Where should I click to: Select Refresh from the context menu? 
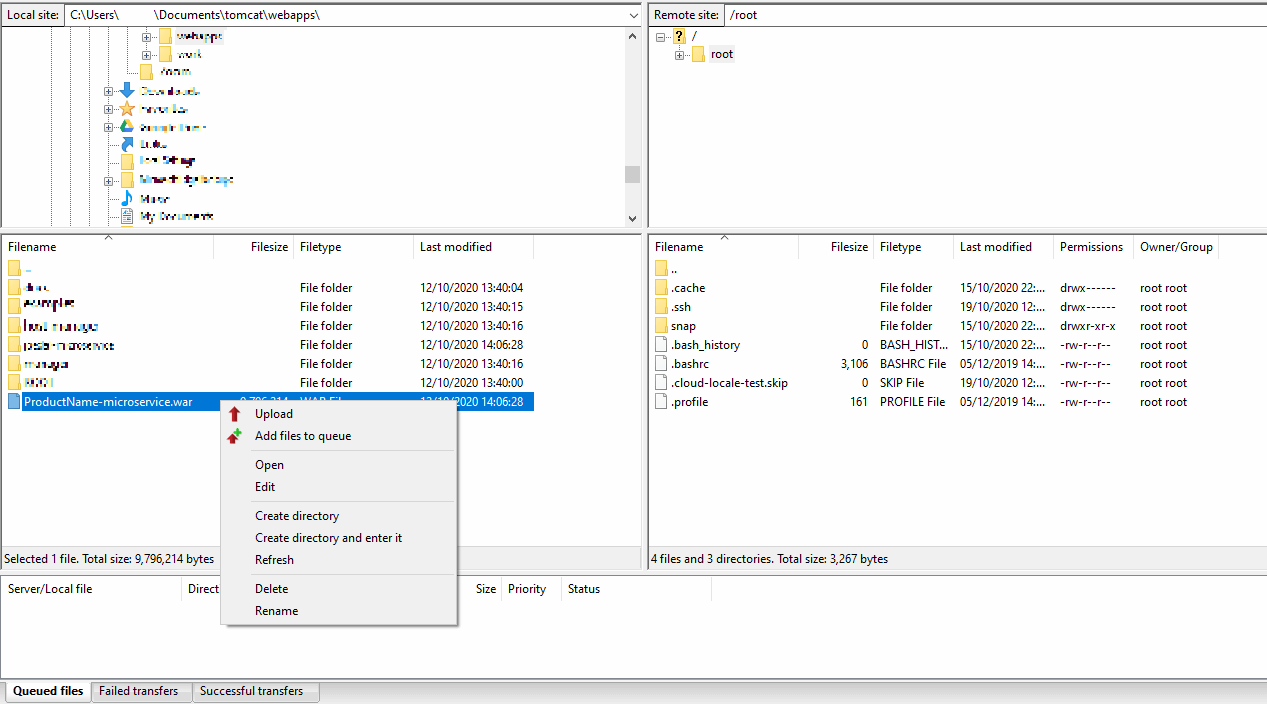273,559
